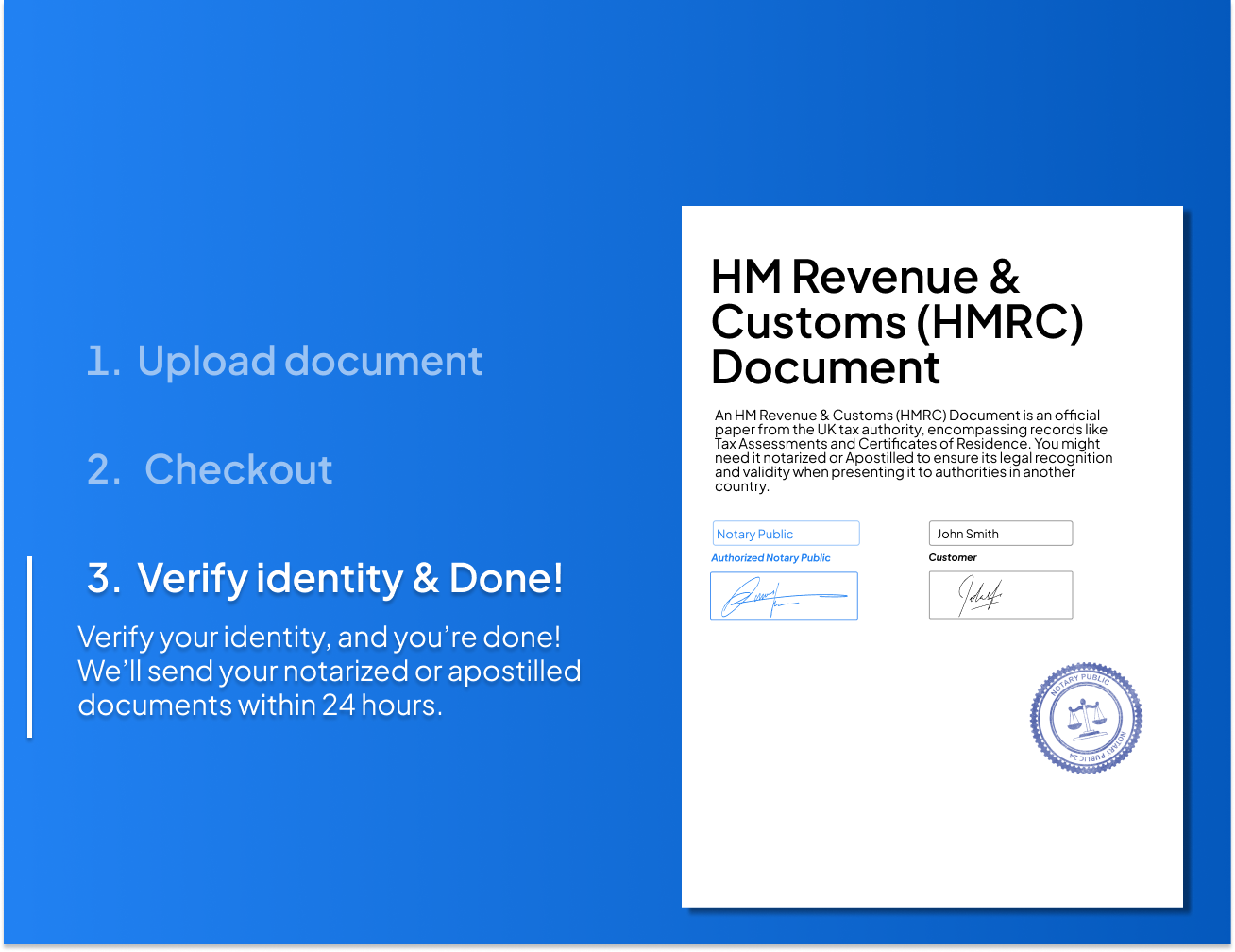Screen dimensions: 1235x952
Task: Click the John Smith customer name field
Action: point(1000,533)
